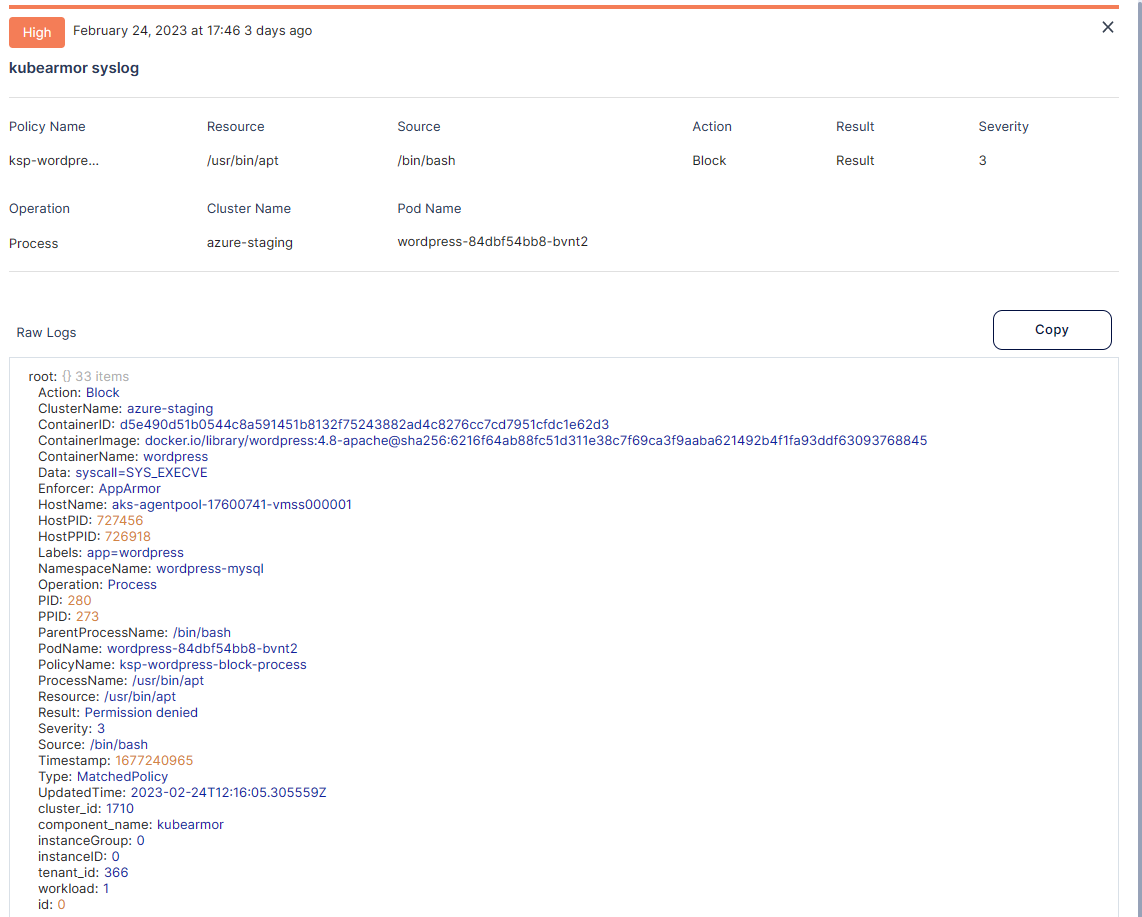Select ParentProcessName /bin/bash value in logs
The height and width of the screenshot is (917, 1142).
pos(202,633)
